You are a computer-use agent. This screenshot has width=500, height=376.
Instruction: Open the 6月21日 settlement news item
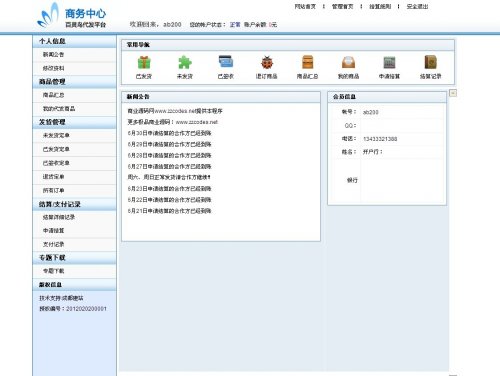(169, 211)
